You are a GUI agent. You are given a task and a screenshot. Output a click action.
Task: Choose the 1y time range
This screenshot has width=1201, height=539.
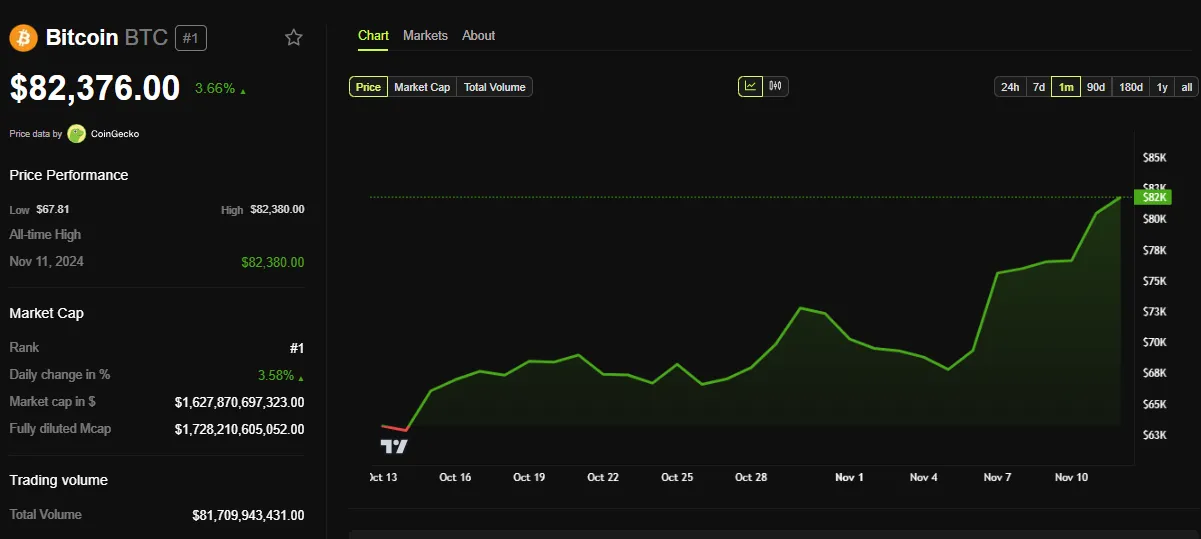(x=1162, y=87)
